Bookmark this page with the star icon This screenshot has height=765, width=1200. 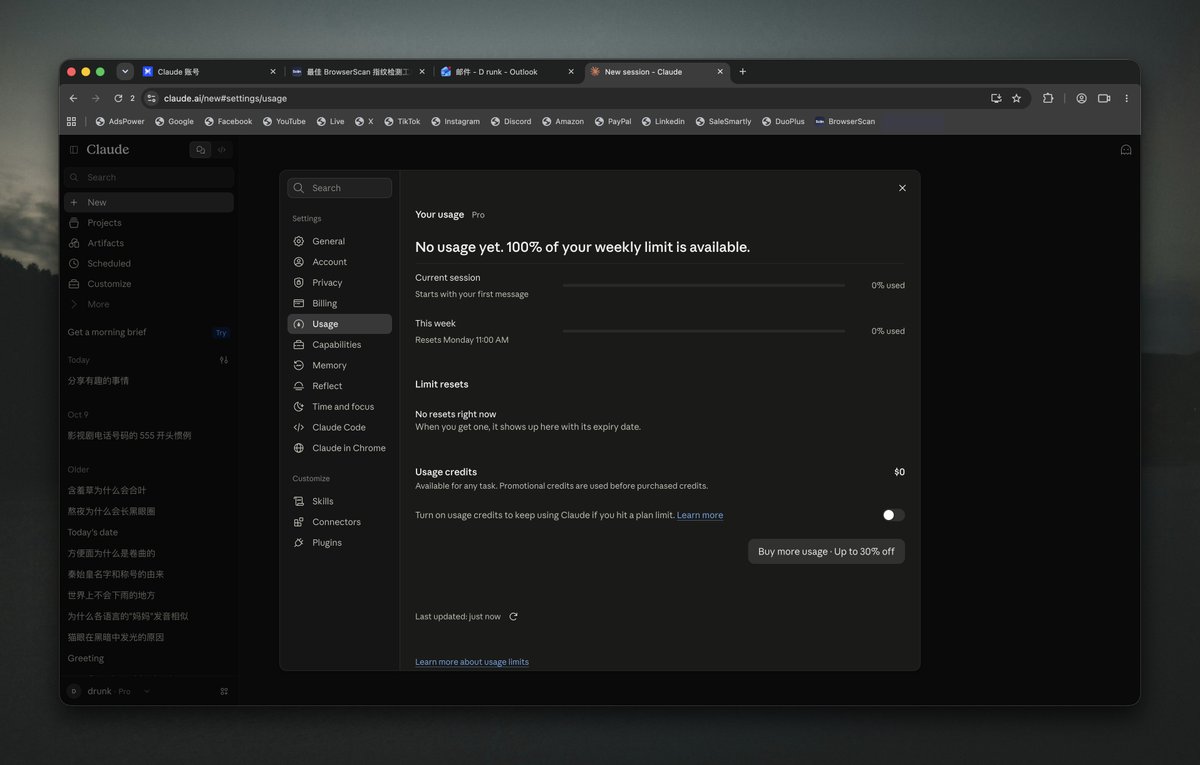[1017, 98]
